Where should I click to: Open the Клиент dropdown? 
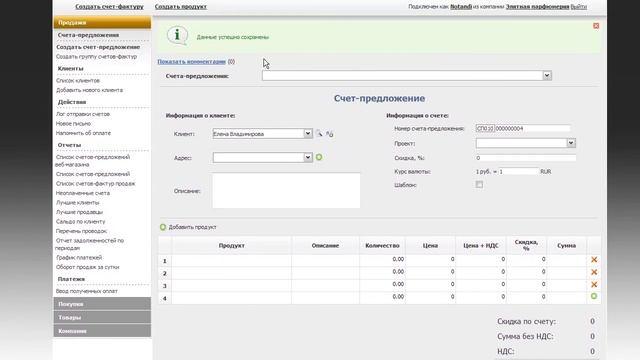coord(308,133)
